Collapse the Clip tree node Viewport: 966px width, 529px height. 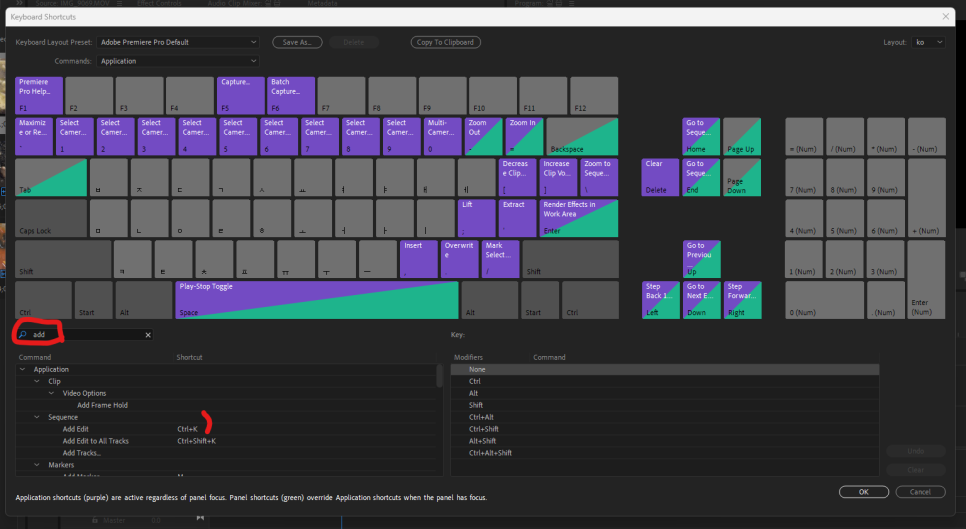pos(37,381)
